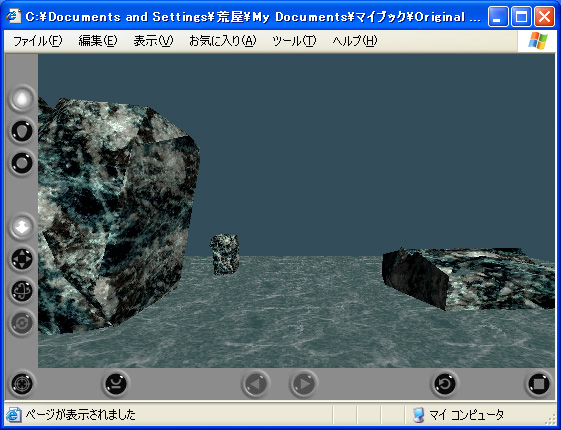Go to next viewpoint arrow
Screen dimensions: 561x430
[x=303, y=384]
